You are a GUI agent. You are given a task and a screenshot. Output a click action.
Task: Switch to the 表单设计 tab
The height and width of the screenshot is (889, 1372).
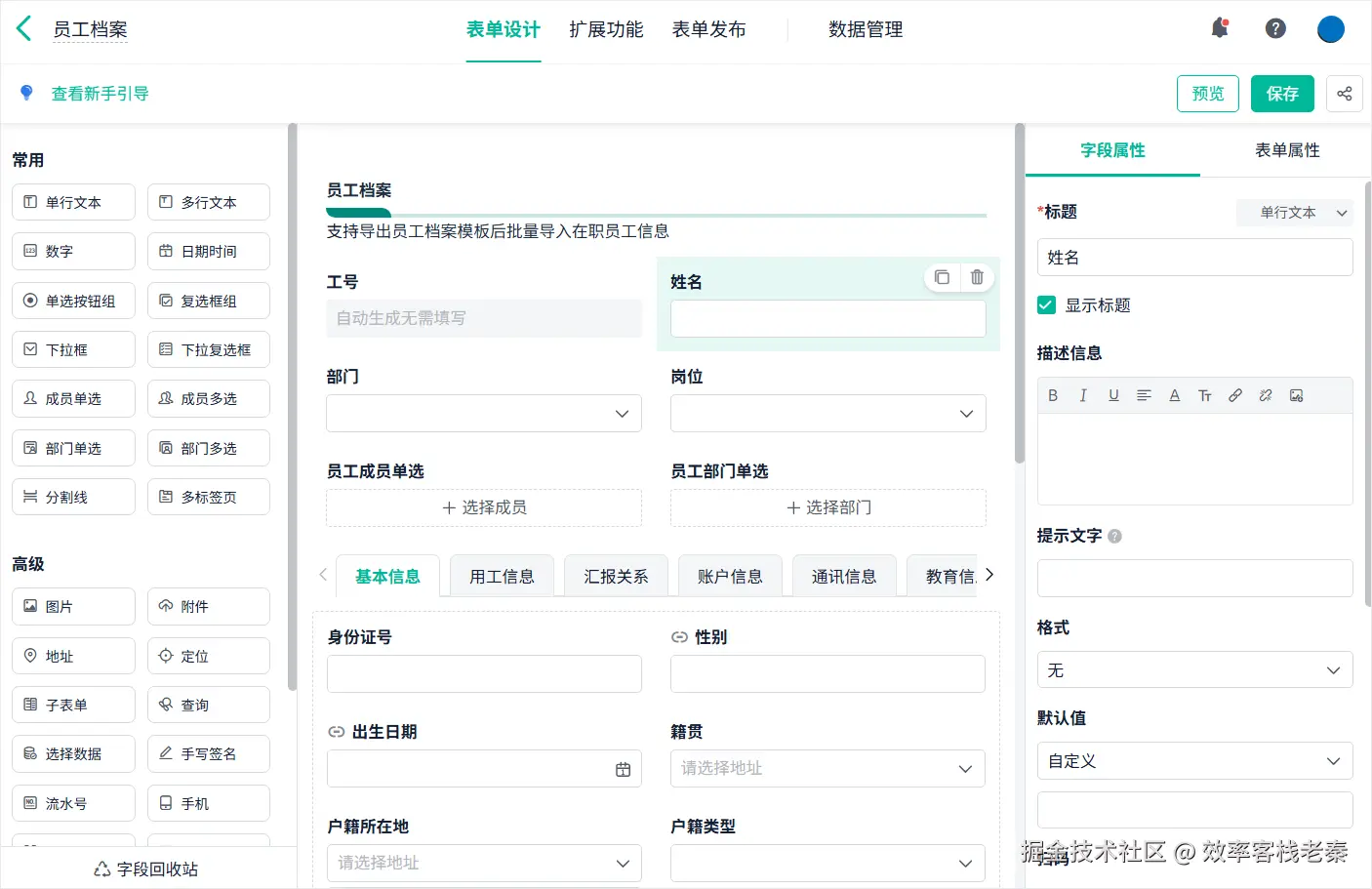(x=503, y=29)
